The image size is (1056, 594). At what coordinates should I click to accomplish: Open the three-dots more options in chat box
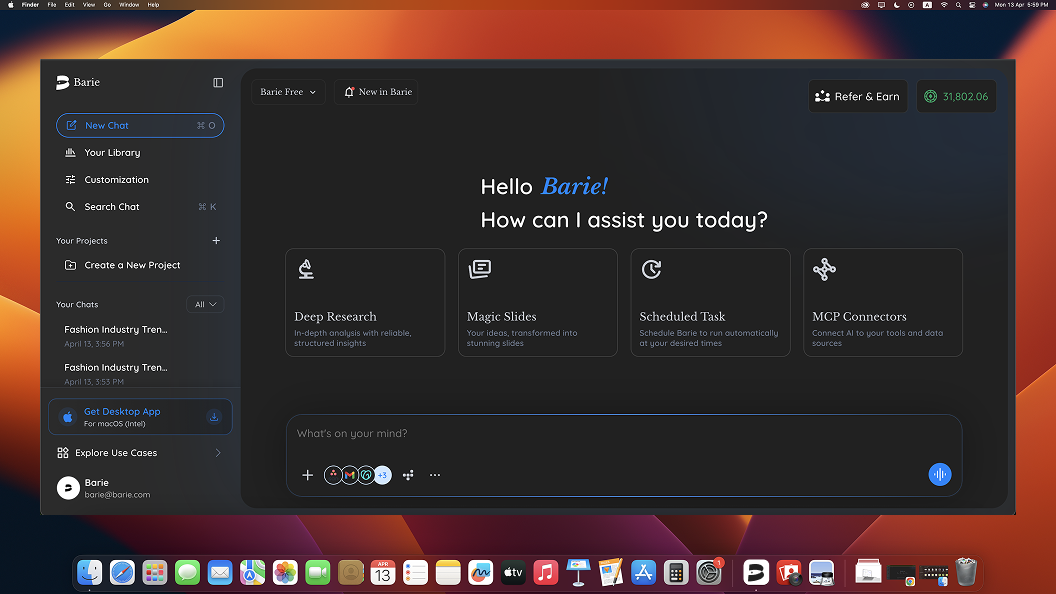(x=435, y=475)
